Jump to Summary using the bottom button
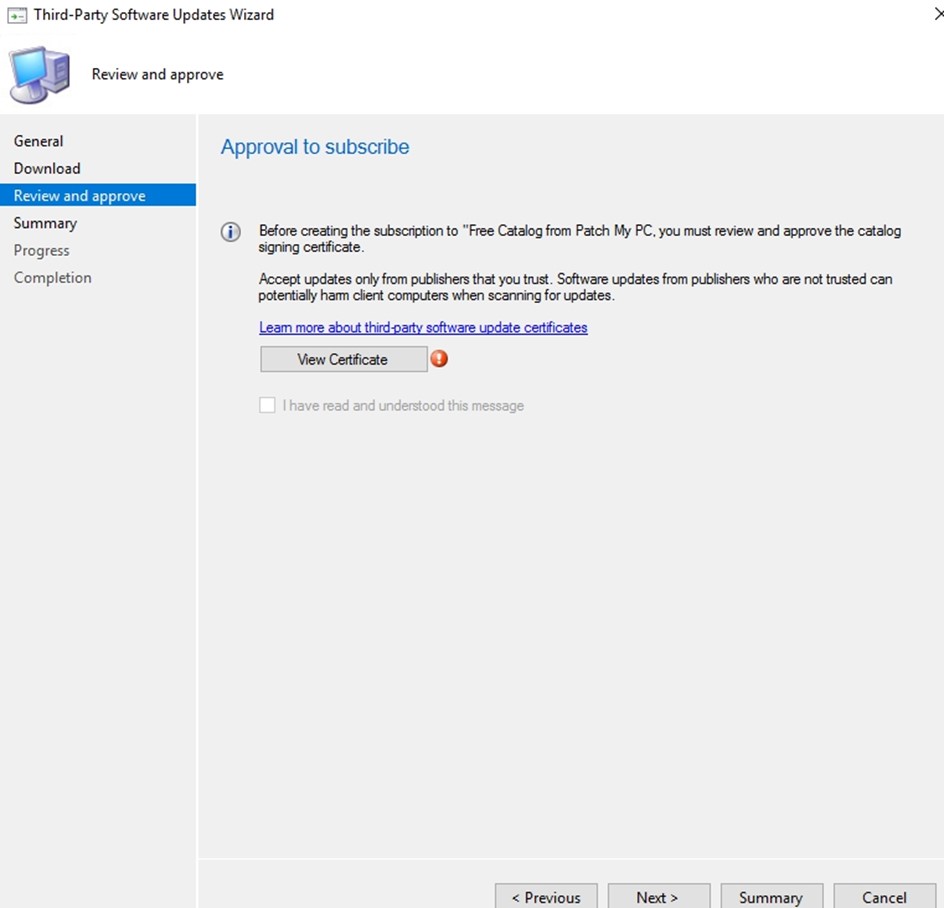This screenshot has width=944, height=908. [x=772, y=896]
